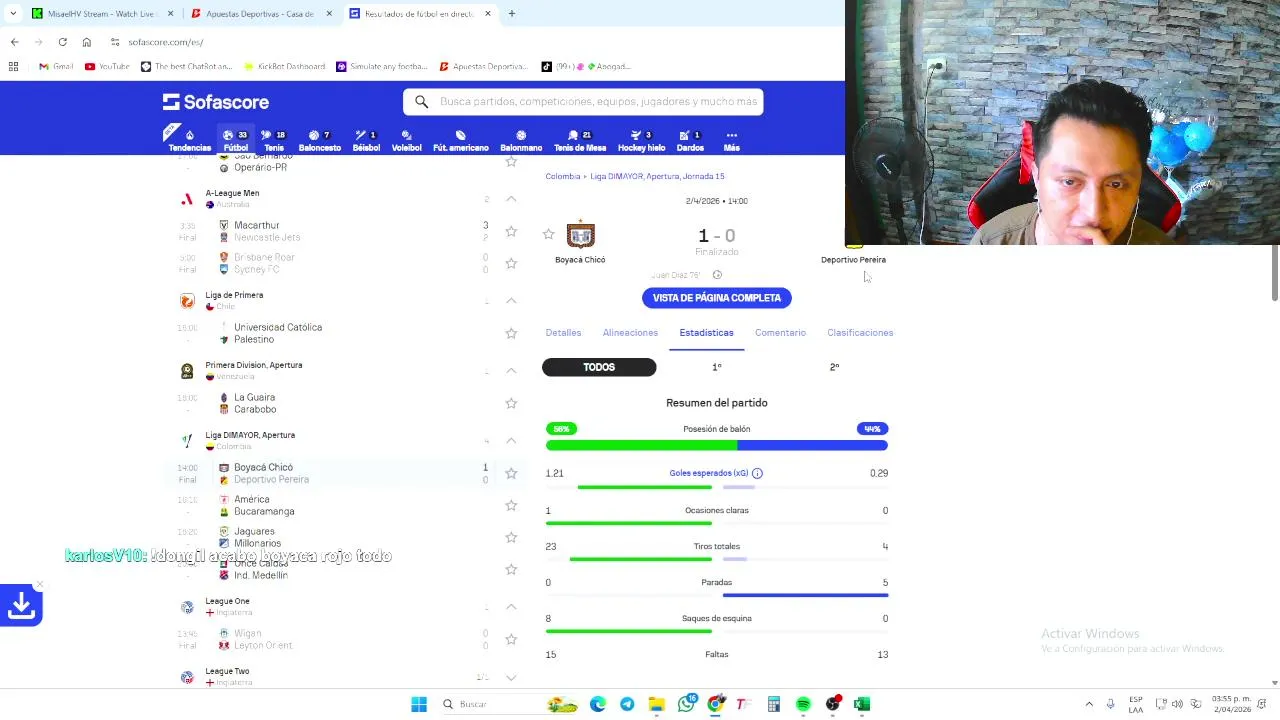Open Excel from the taskbar
The width and height of the screenshot is (1280, 720).
[x=862, y=704]
